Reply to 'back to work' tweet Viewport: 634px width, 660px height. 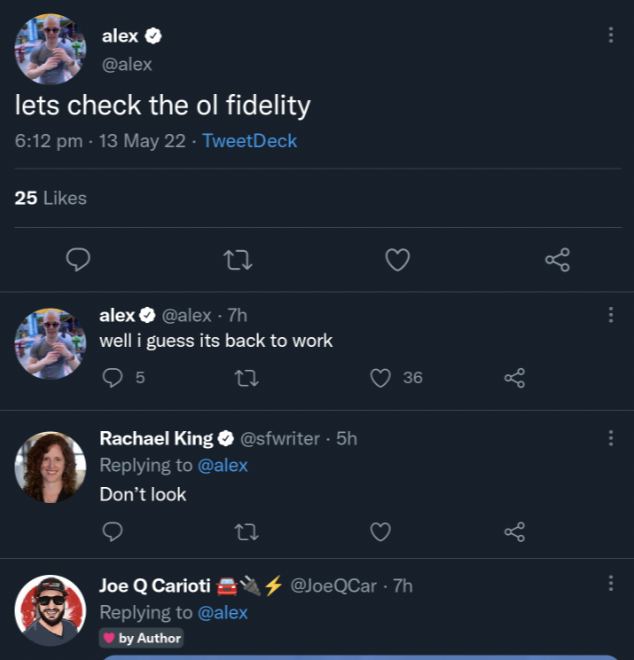click(x=113, y=377)
